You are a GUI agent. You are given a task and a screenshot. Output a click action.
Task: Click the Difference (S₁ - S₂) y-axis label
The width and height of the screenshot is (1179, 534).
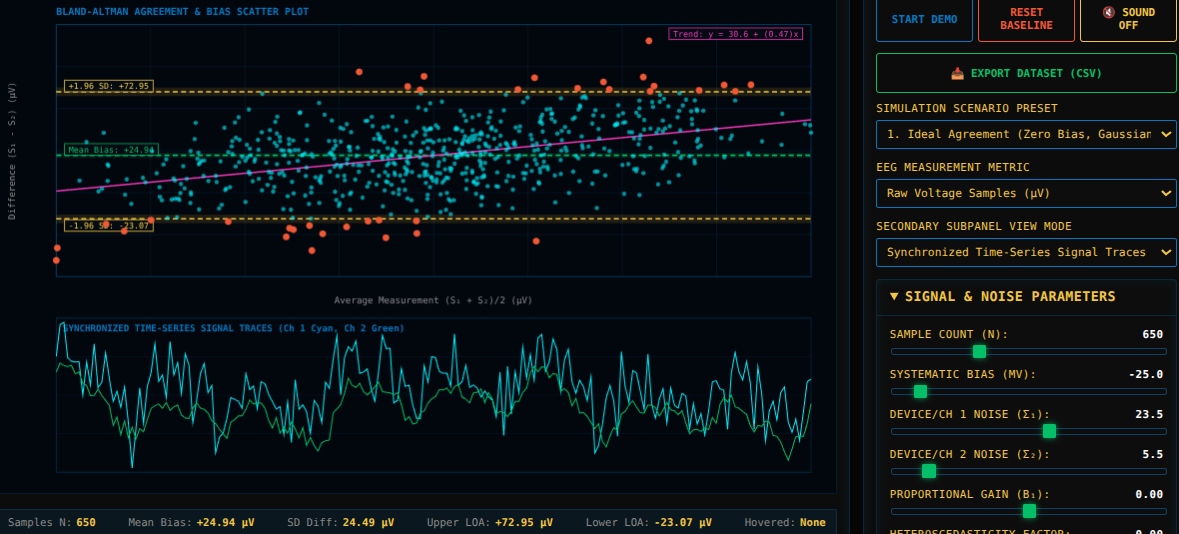(x=12, y=150)
